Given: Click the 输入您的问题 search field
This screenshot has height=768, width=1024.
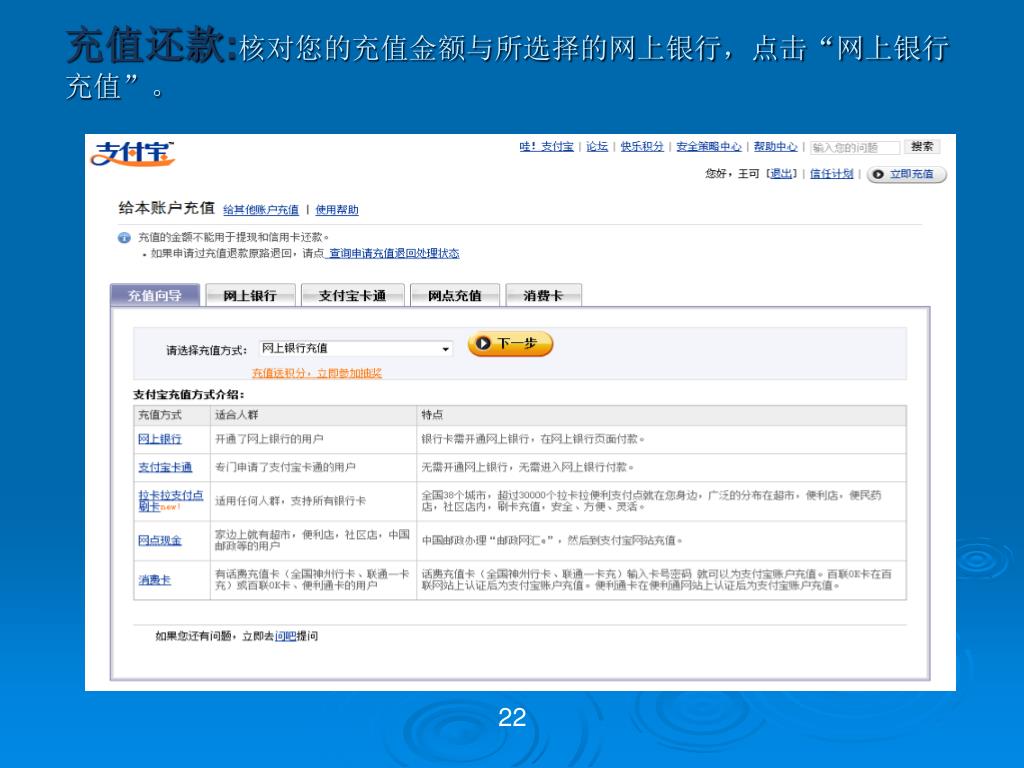Looking at the screenshot, I should click(855, 148).
